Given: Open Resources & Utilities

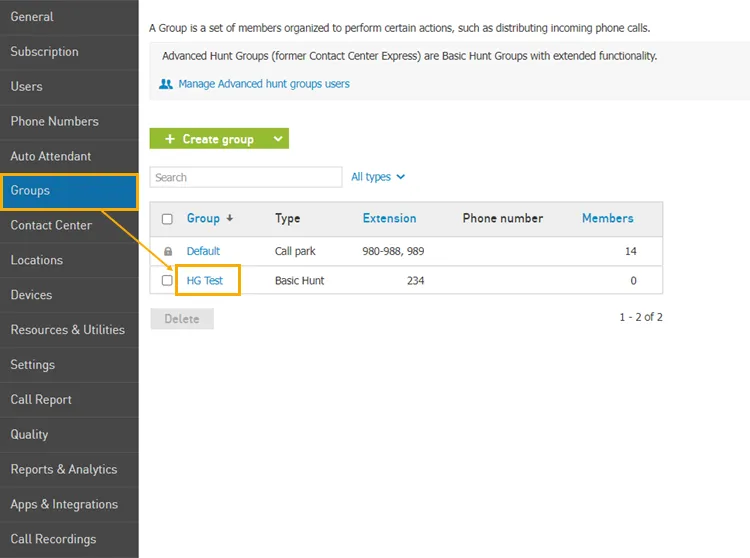Looking at the screenshot, I should [x=69, y=330].
